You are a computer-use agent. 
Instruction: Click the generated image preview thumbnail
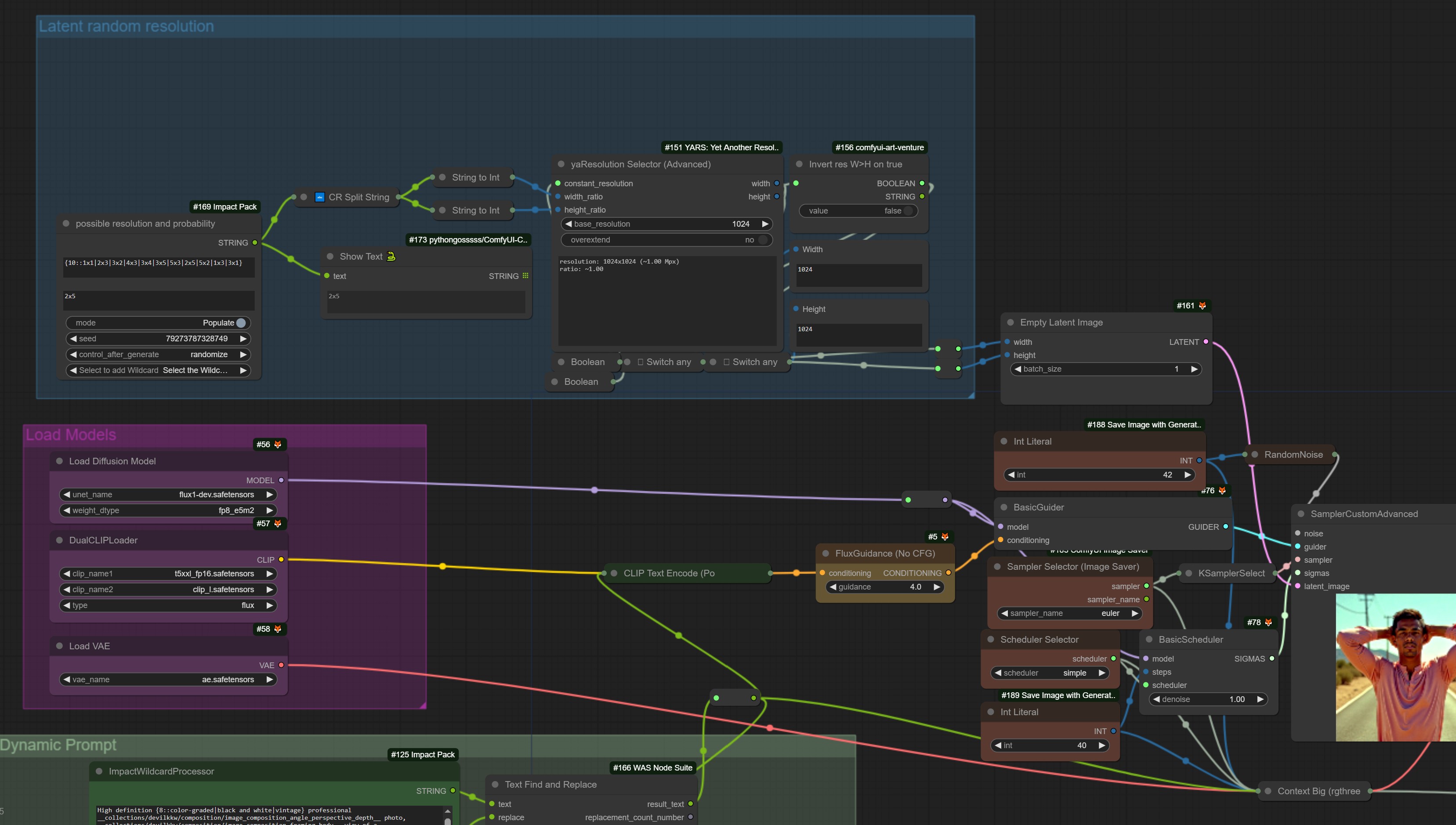tap(1395, 667)
